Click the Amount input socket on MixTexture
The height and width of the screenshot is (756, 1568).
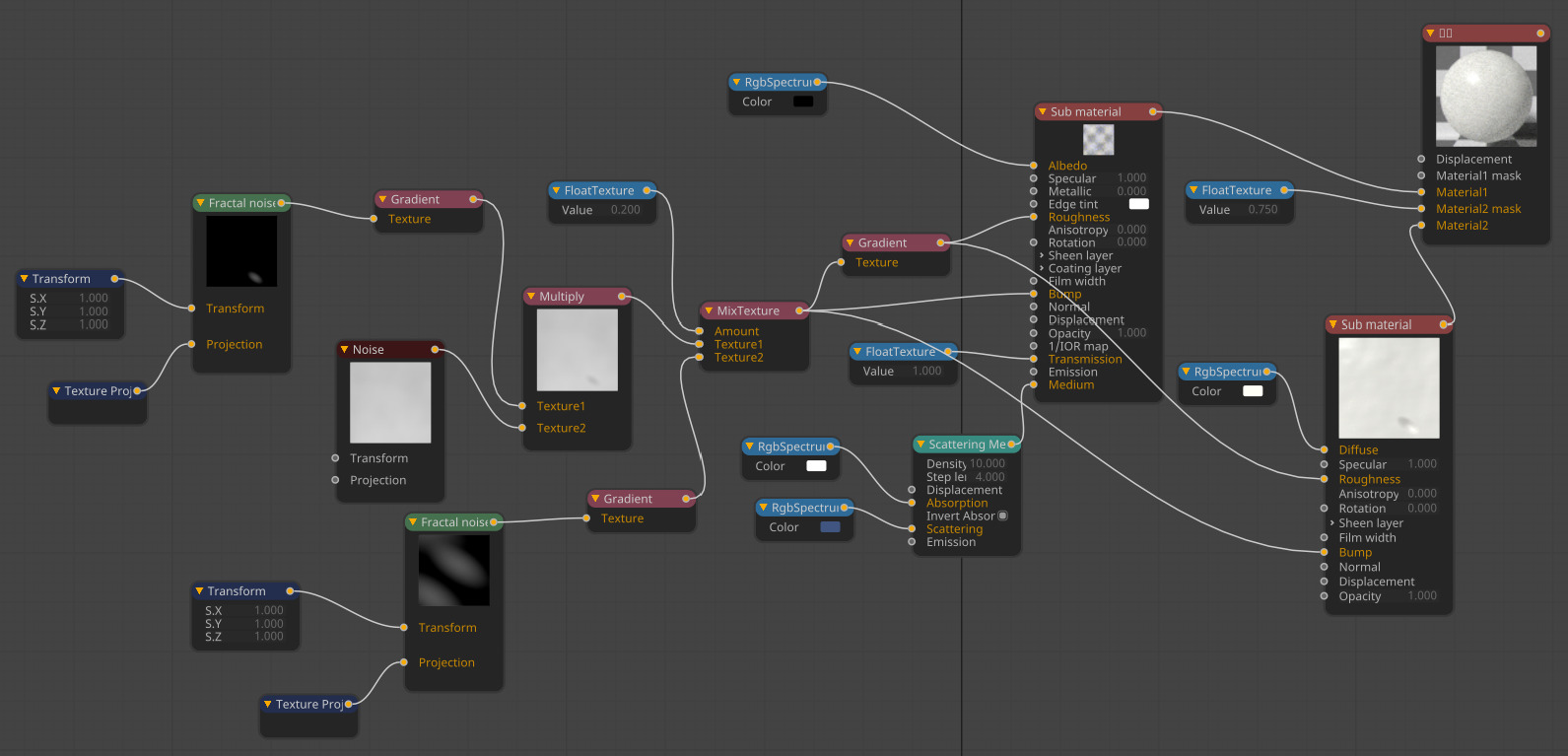click(x=700, y=331)
